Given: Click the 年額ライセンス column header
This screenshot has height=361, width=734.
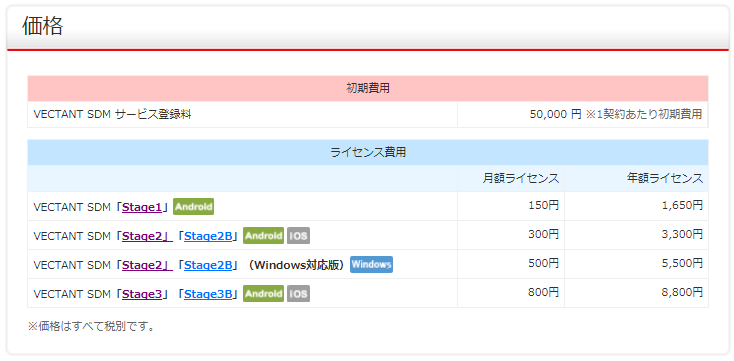Looking at the screenshot, I should pos(637,178).
